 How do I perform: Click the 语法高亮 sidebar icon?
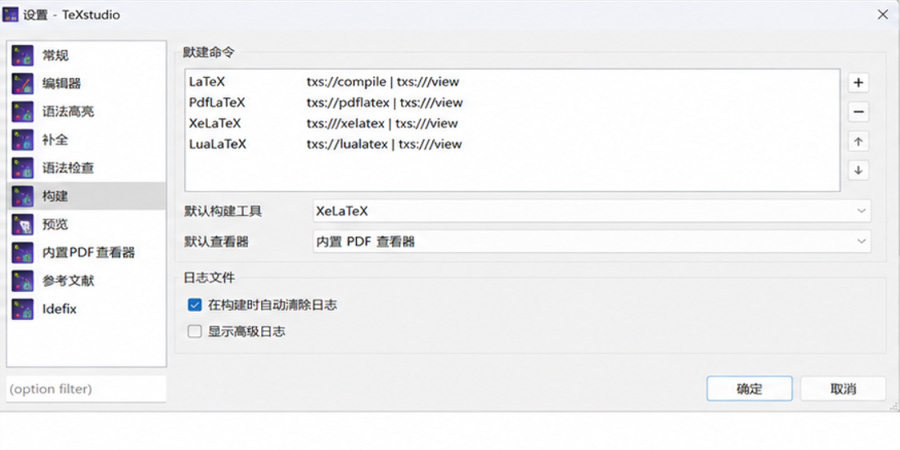click(22, 111)
